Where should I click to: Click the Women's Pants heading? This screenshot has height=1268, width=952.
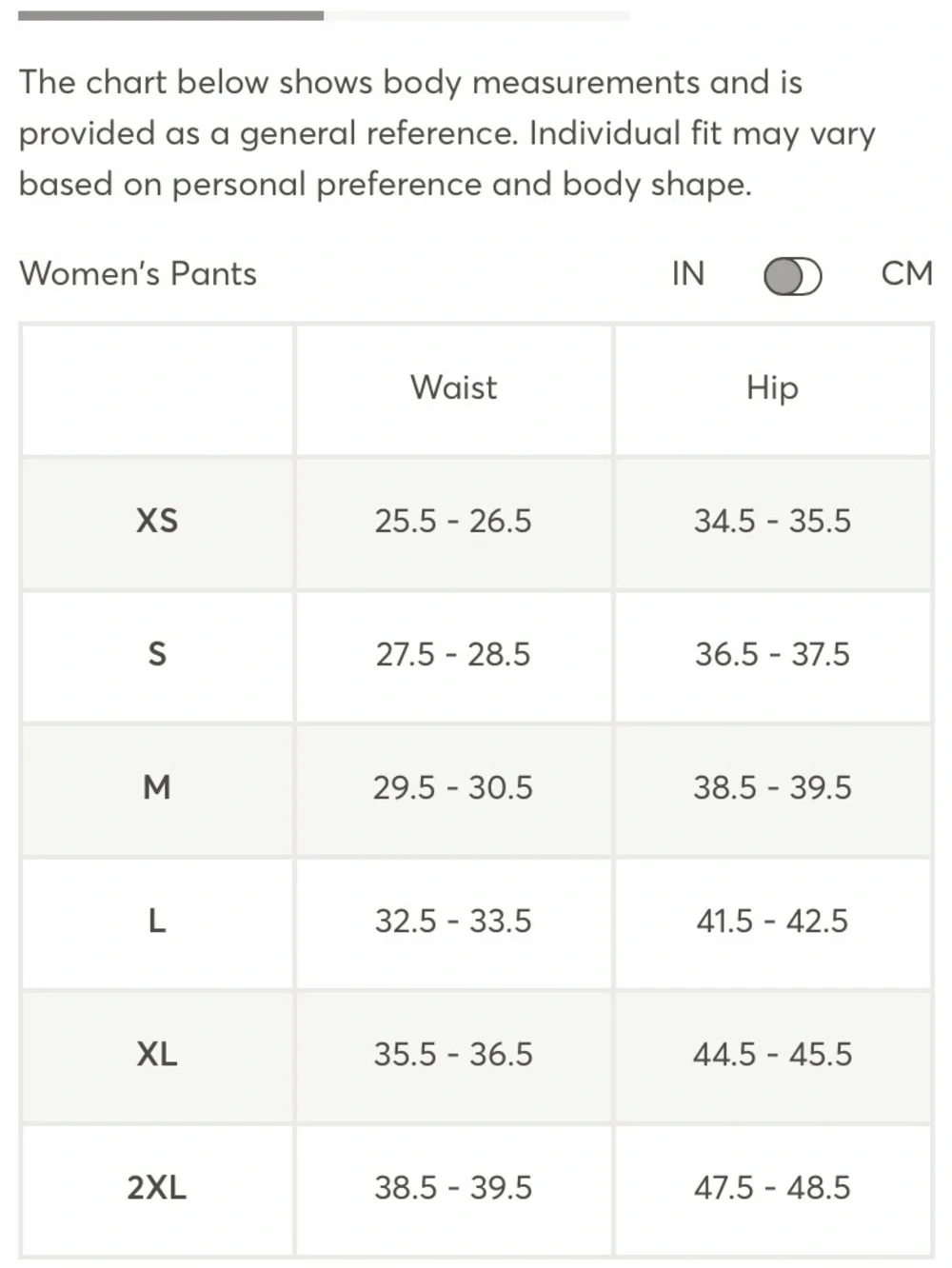click(x=138, y=274)
